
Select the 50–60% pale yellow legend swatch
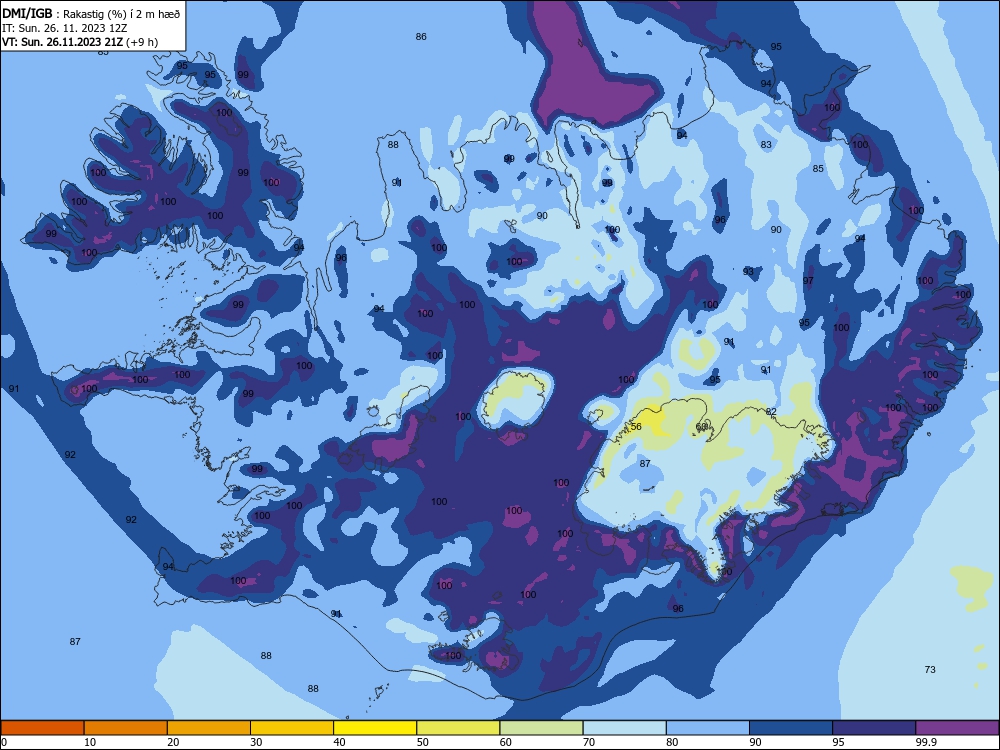coord(458,728)
